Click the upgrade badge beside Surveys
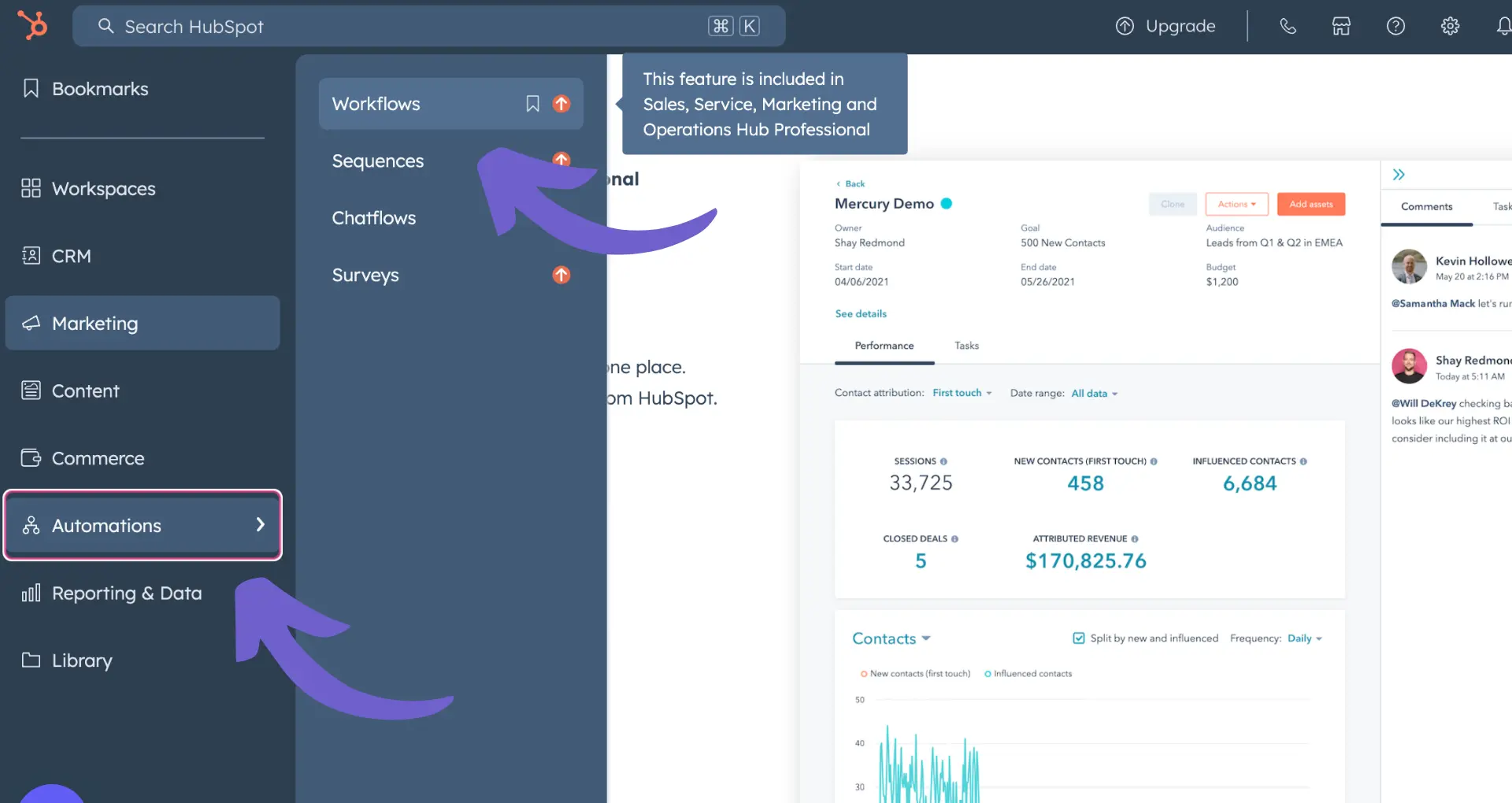 pyautogui.click(x=561, y=275)
